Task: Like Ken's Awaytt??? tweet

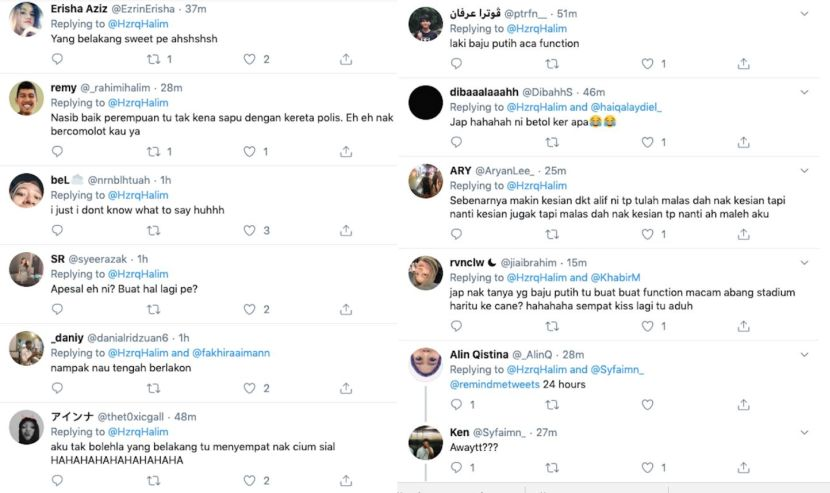Action: pyautogui.click(x=649, y=467)
